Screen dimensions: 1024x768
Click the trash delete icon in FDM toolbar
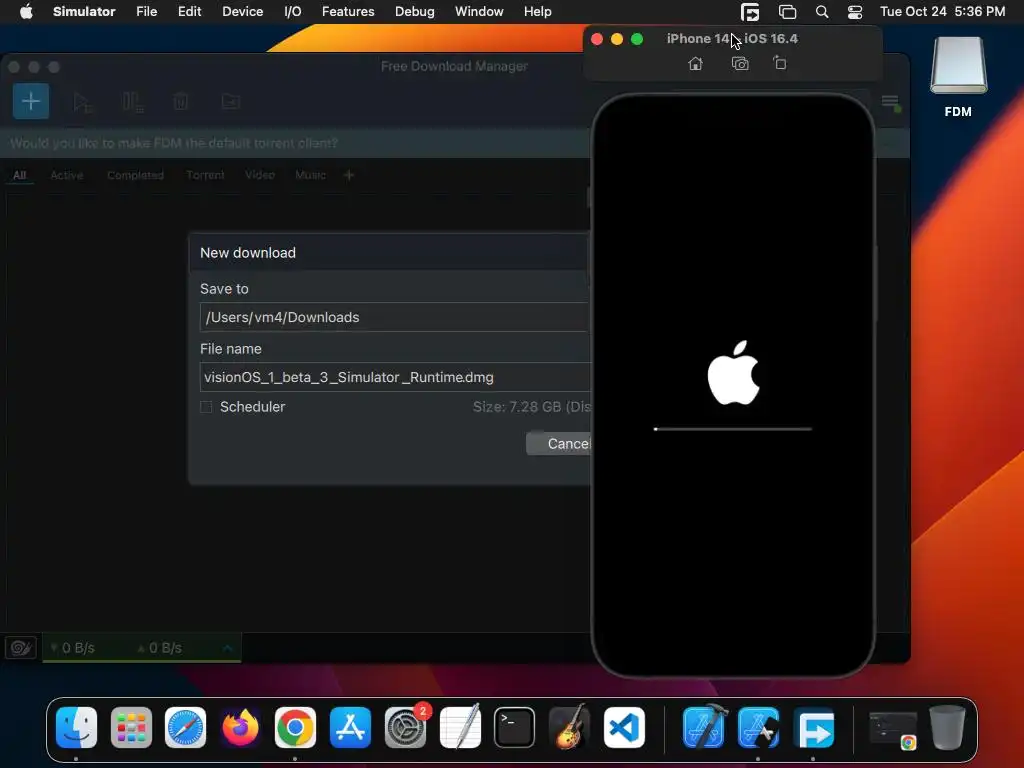coord(181,102)
